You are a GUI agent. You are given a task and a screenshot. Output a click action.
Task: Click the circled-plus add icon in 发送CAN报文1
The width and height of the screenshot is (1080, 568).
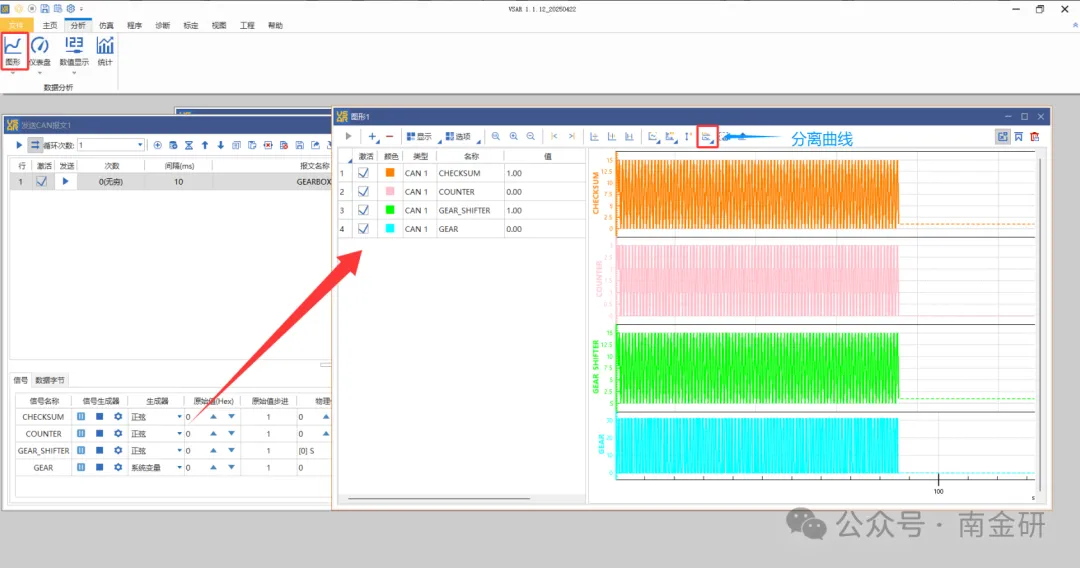158,145
